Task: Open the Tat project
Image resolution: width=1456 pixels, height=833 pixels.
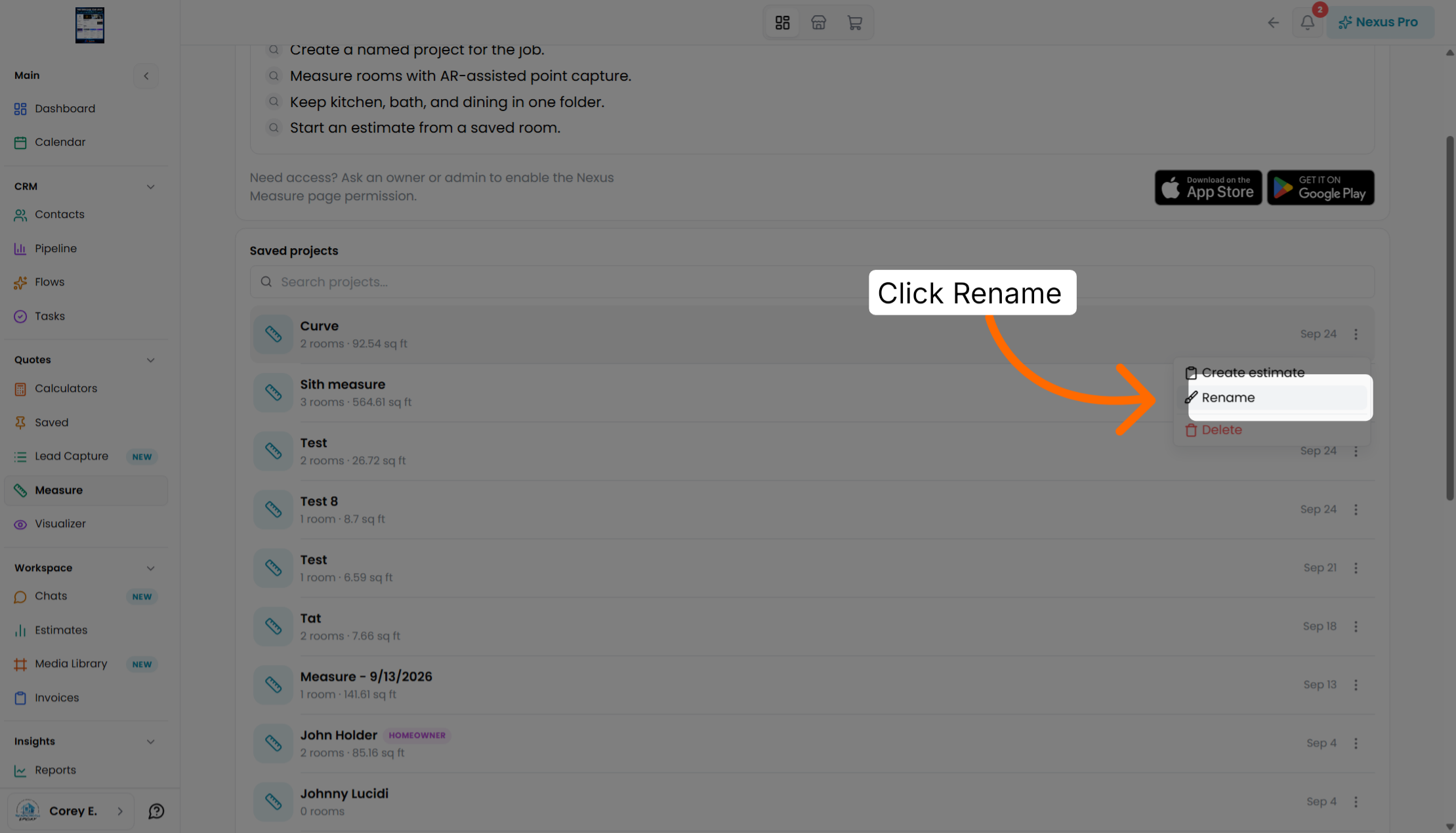Action: click(812, 626)
